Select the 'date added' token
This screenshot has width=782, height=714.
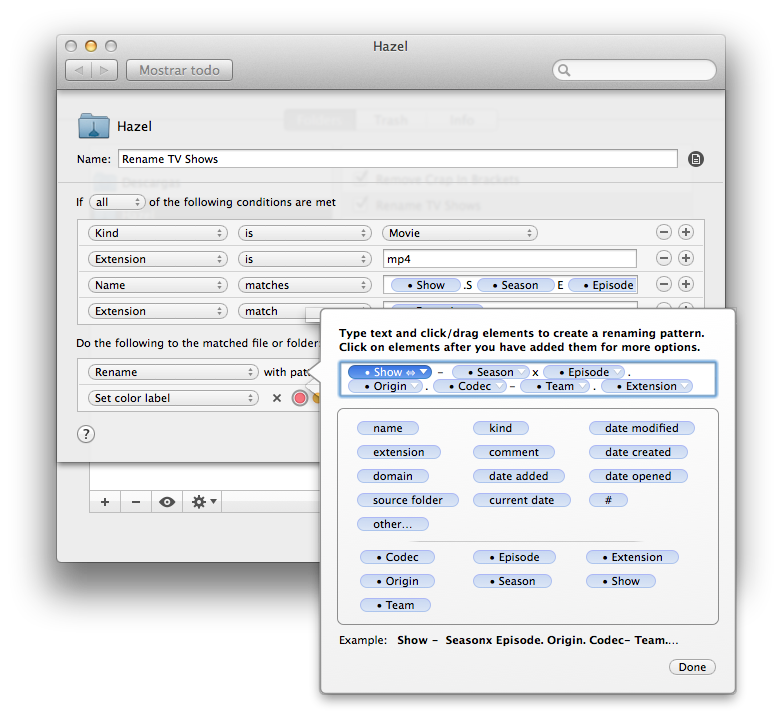(519, 476)
